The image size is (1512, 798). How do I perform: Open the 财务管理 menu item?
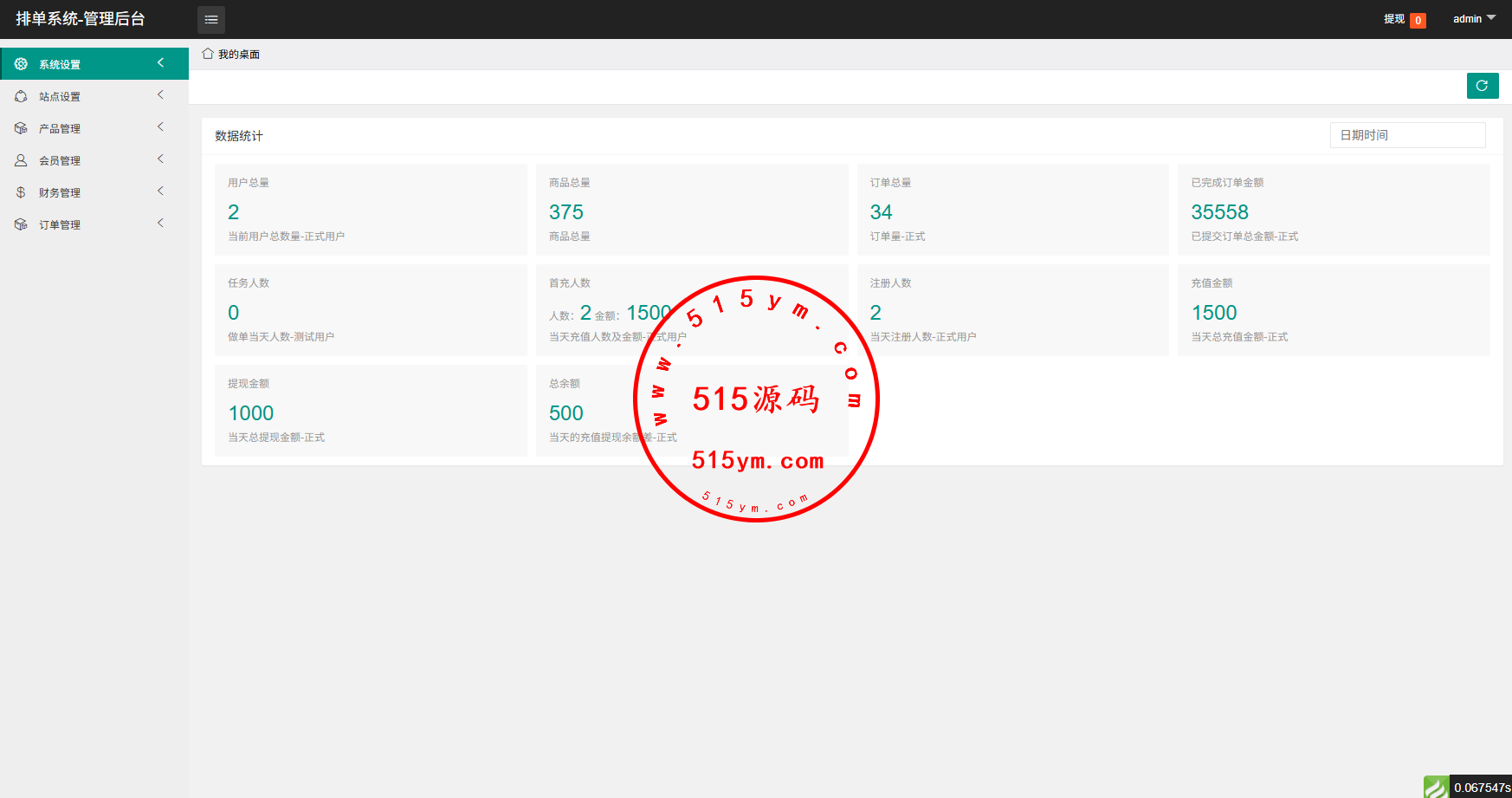(x=60, y=192)
